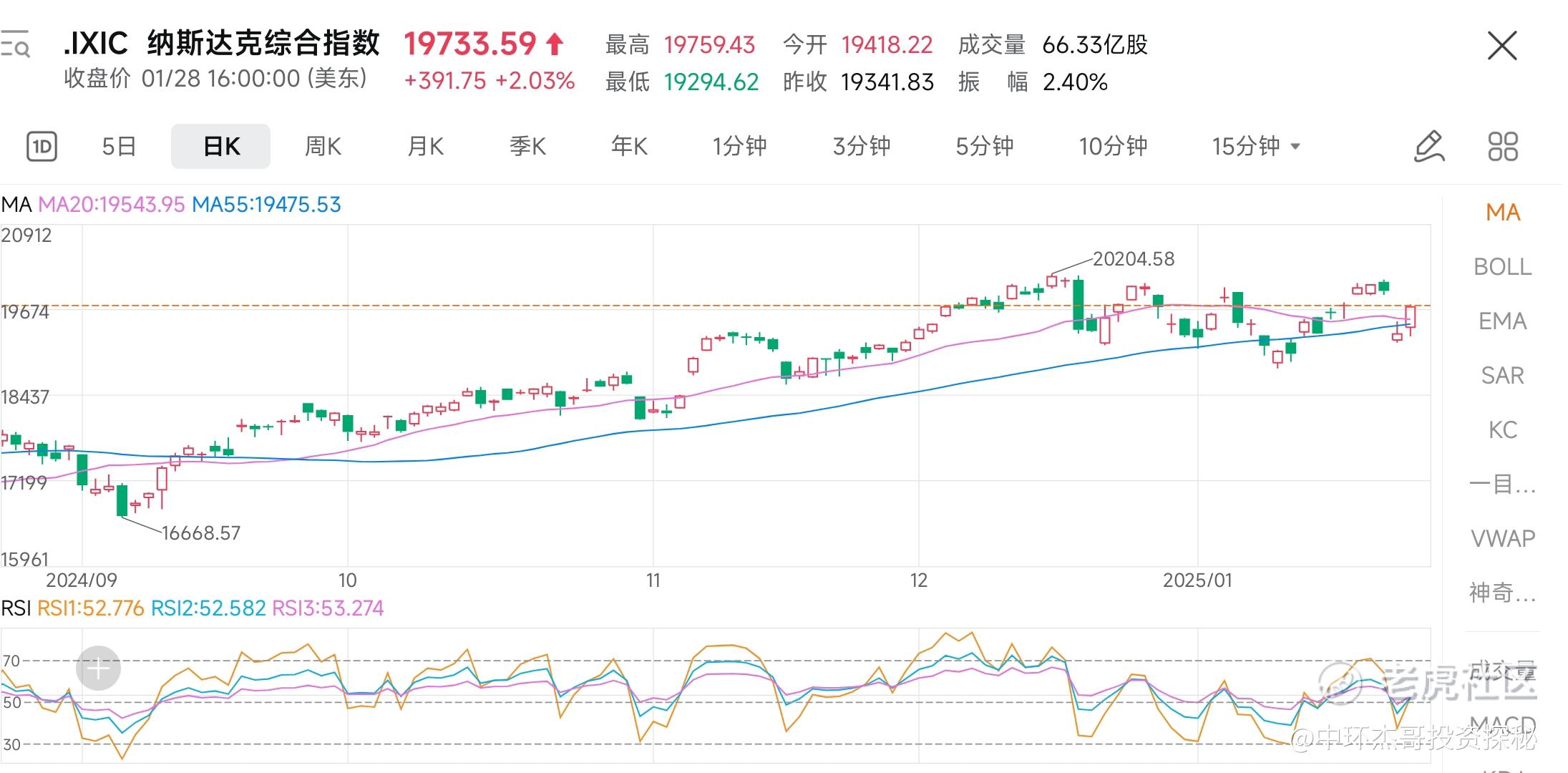Tap the gray plus circle on RSI panel
The height and width of the screenshot is (773, 1568).
98,669
